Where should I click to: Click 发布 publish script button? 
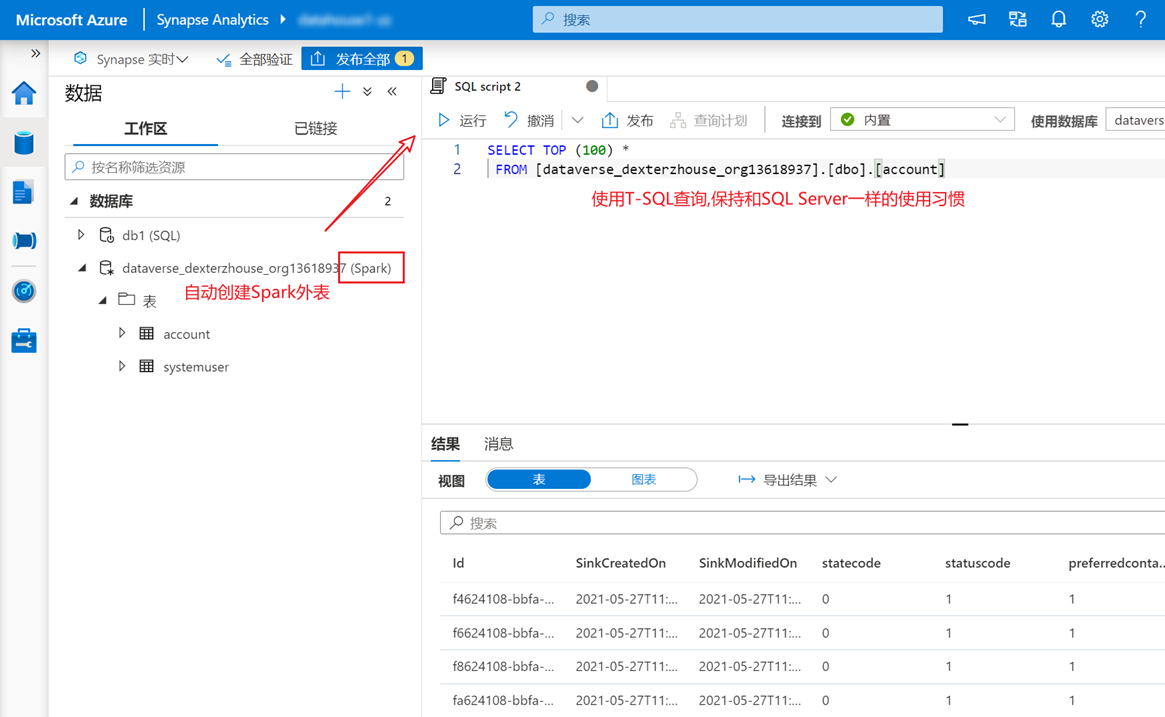click(628, 120)
